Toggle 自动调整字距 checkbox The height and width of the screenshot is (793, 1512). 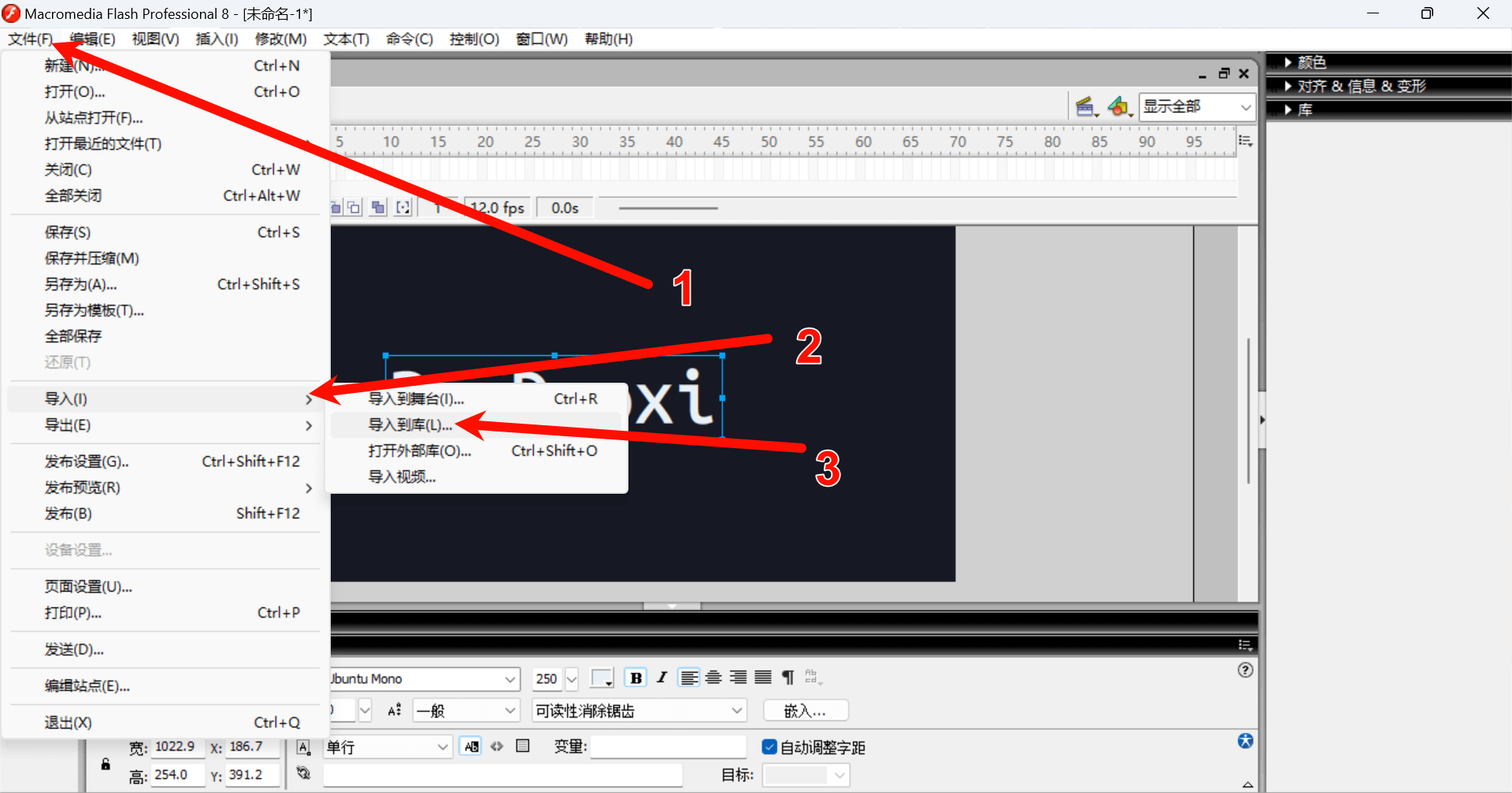[x=769, y=747]
